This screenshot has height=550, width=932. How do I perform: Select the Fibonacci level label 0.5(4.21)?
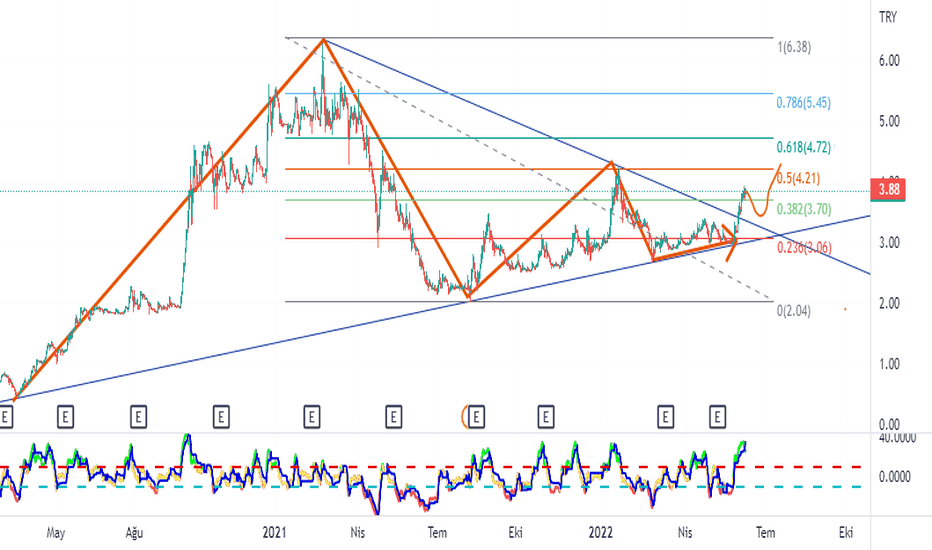pyautogui.click(x=798, y=178)
